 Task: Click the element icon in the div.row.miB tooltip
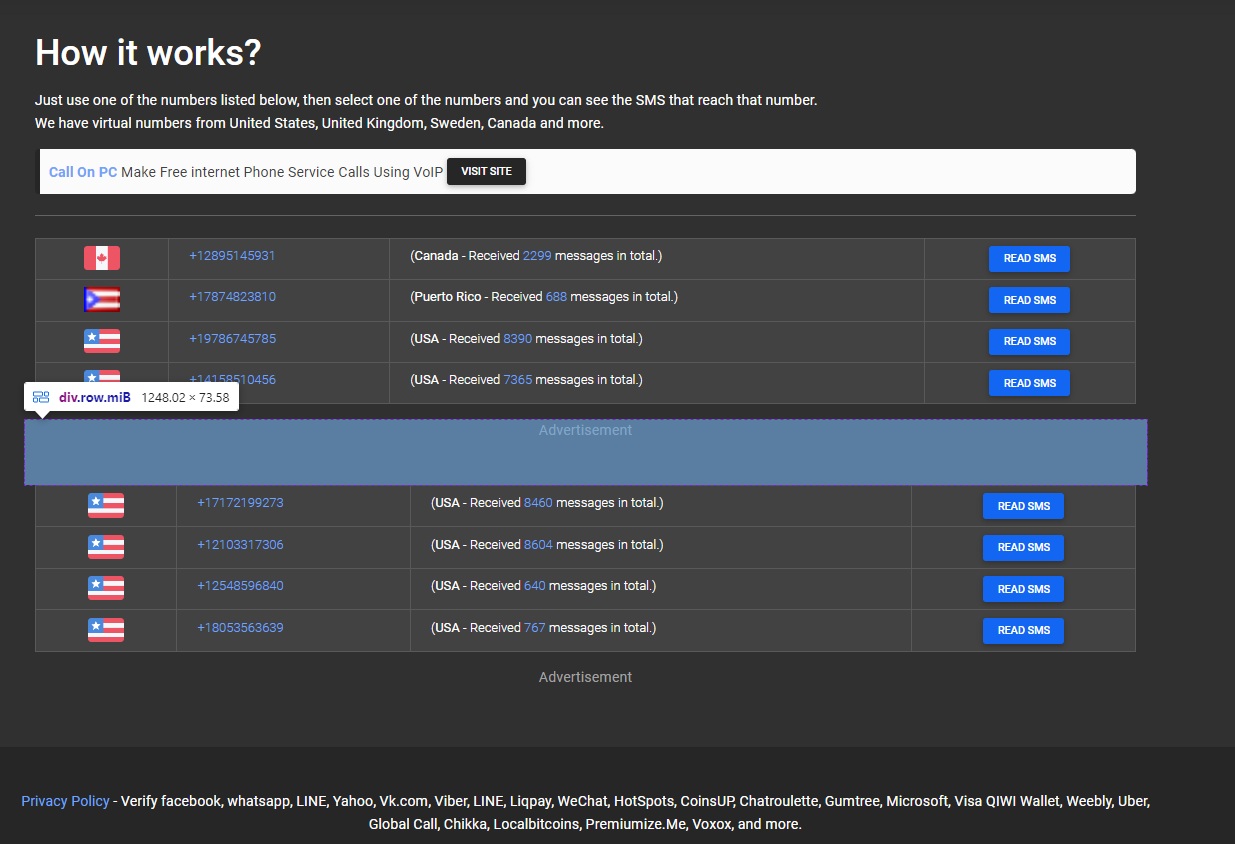(x=40, y=396)
